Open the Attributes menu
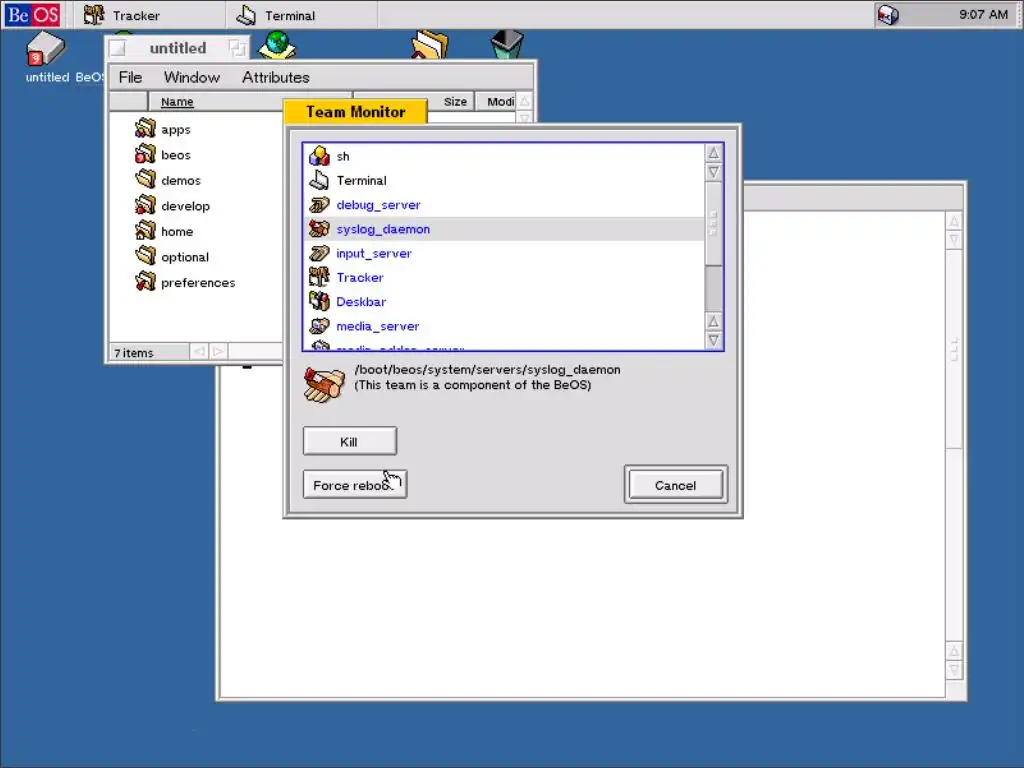 pos(276,77)
